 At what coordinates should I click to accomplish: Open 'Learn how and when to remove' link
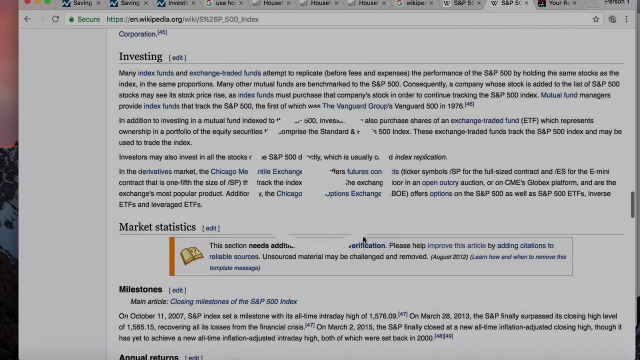[520, 257]
